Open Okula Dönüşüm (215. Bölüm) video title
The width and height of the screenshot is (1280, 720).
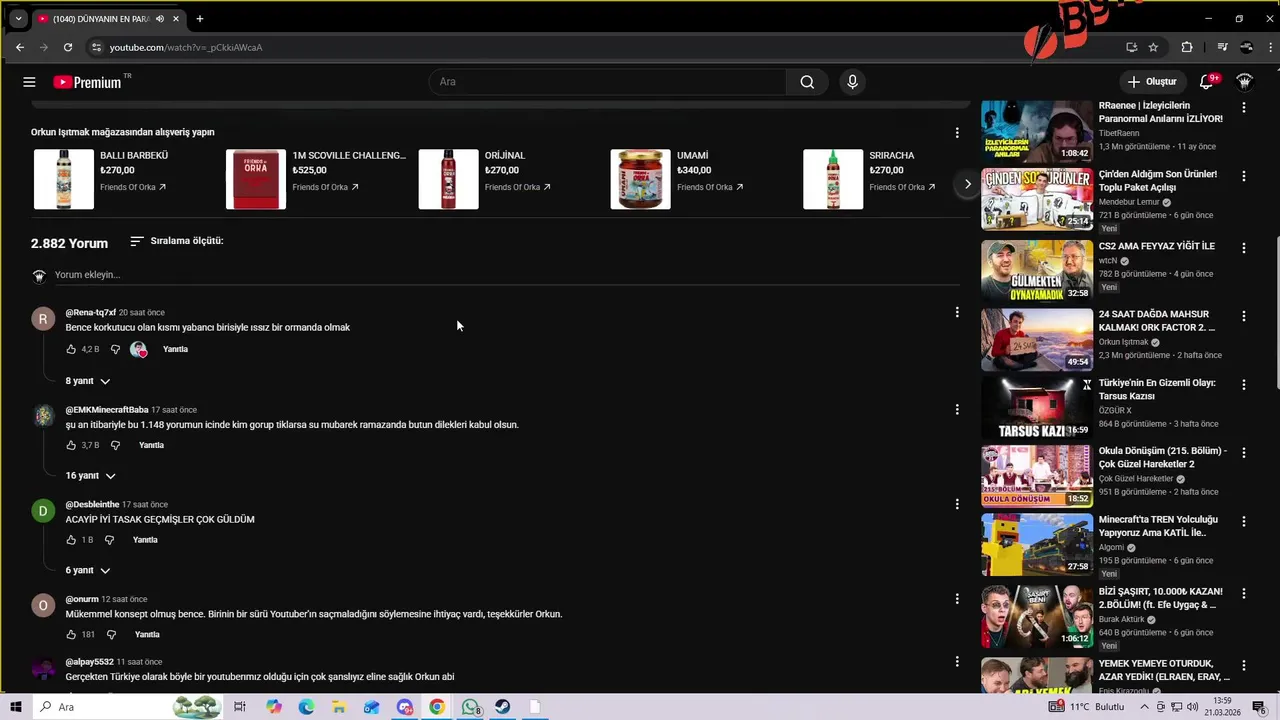(1162, 457)
